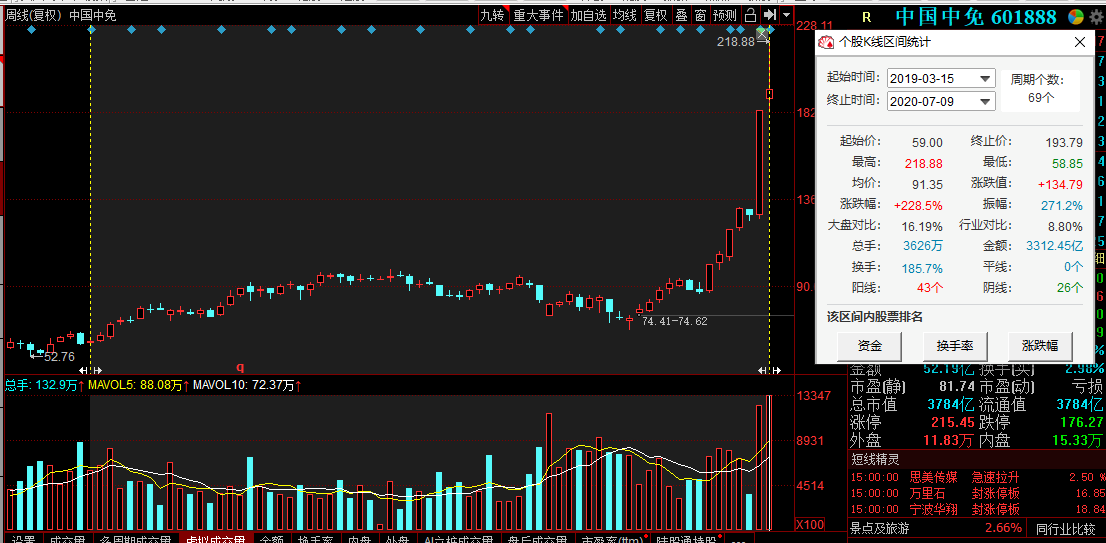Select the 宁波华翔 封涨停板 row
Viewport: 1106px width, 543px height.
[x=977, y=510]
